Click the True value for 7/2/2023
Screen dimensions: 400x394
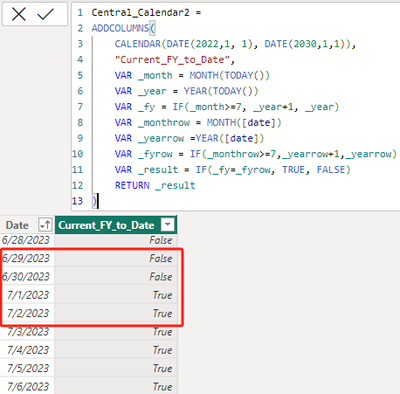pyautogui.click(x=162, y=313)
